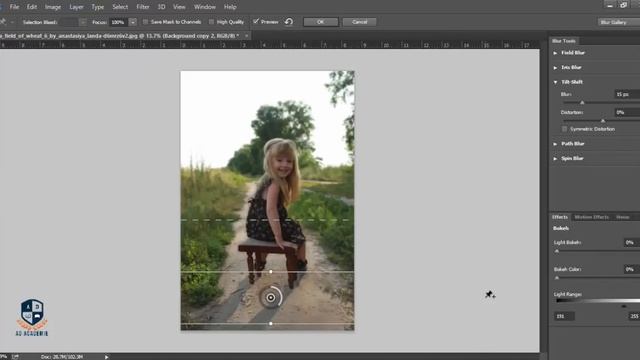
Task: Open the 3D menu
Action: [161, 7]
